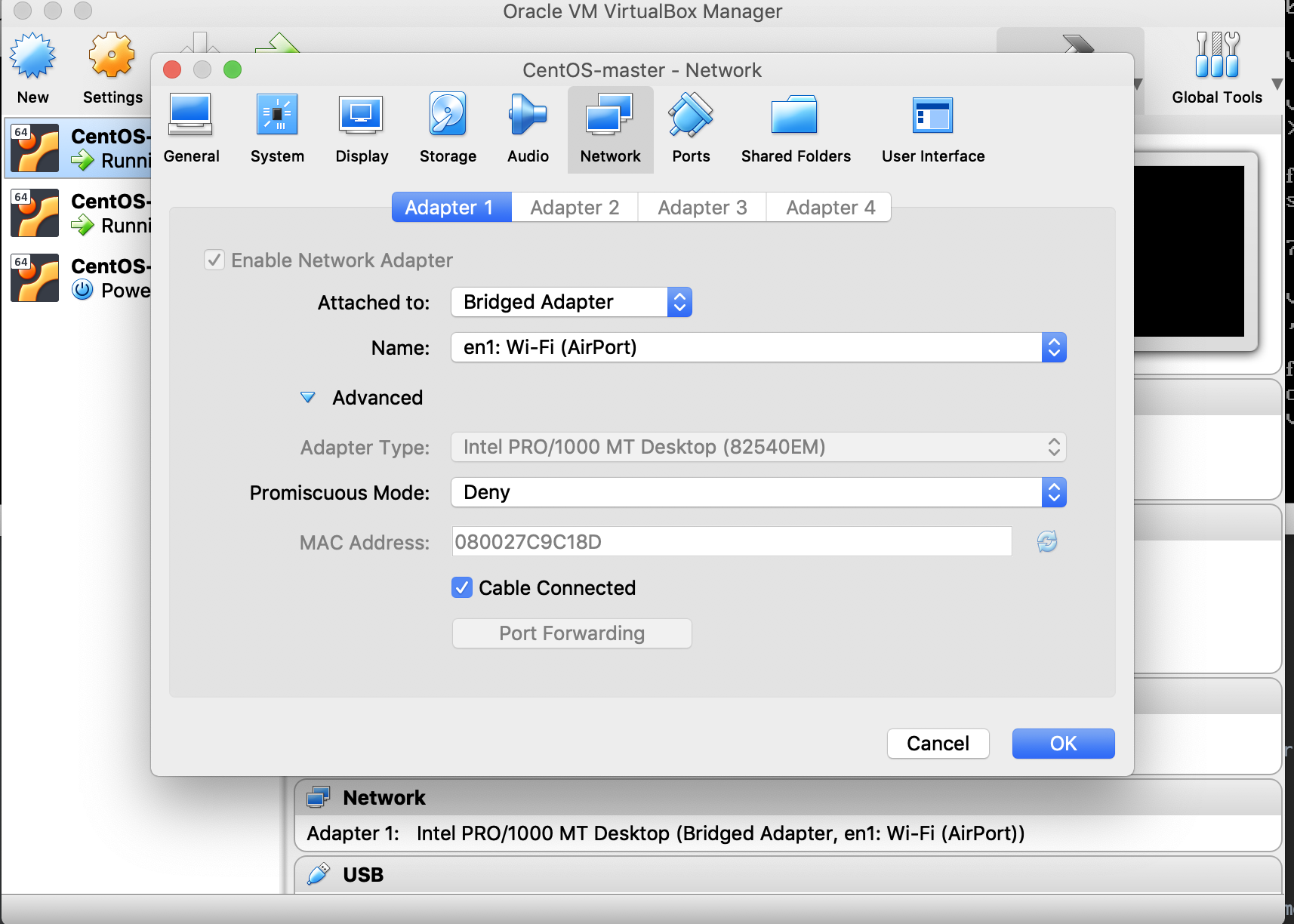This screenshot has width=1294, height=924.
Task: Open the Audio settings section
Action: [x=528, y=129]
